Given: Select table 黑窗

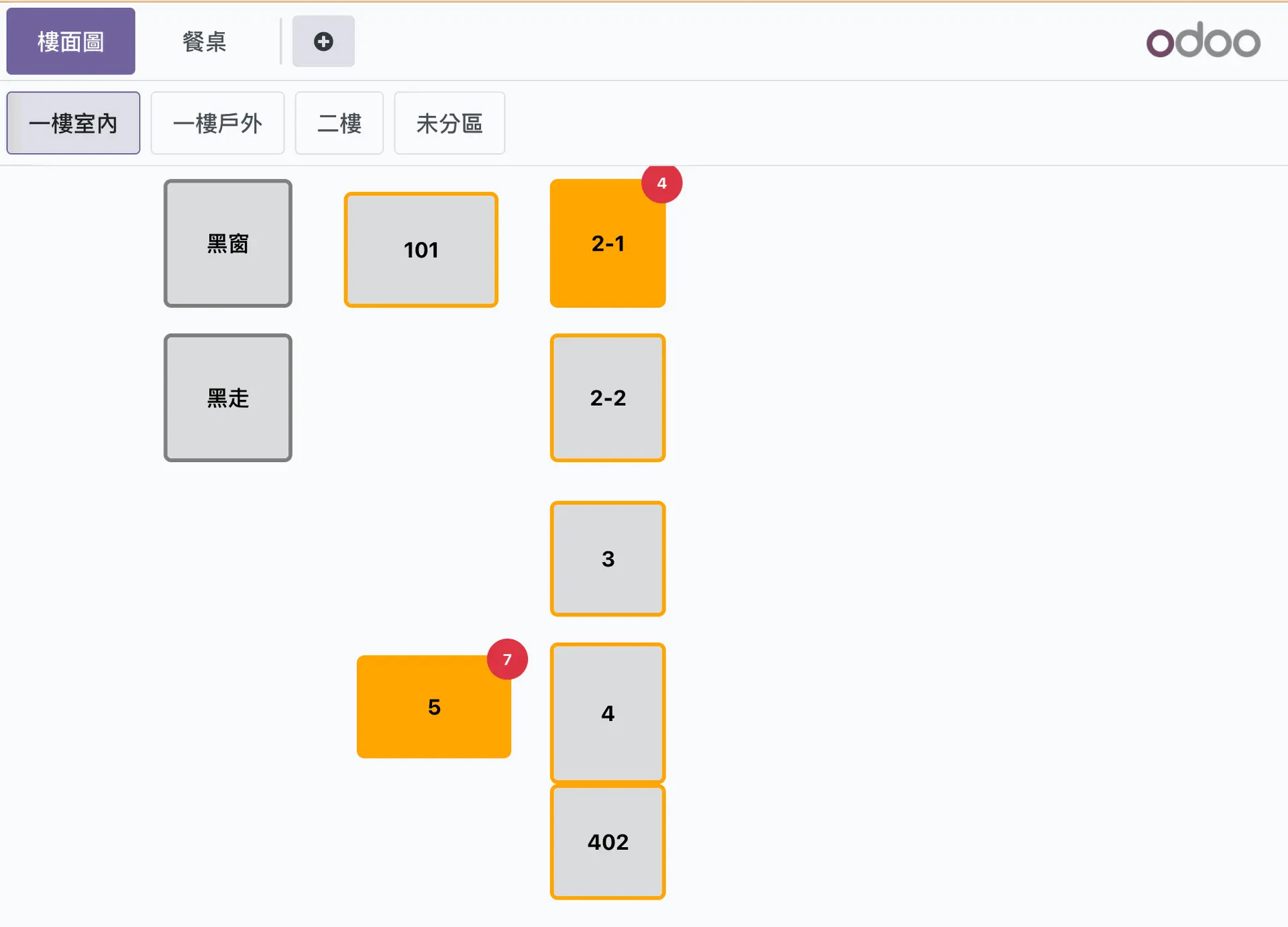Looking at the screenshot, I should pyautogui.click(x=228, y=243).
